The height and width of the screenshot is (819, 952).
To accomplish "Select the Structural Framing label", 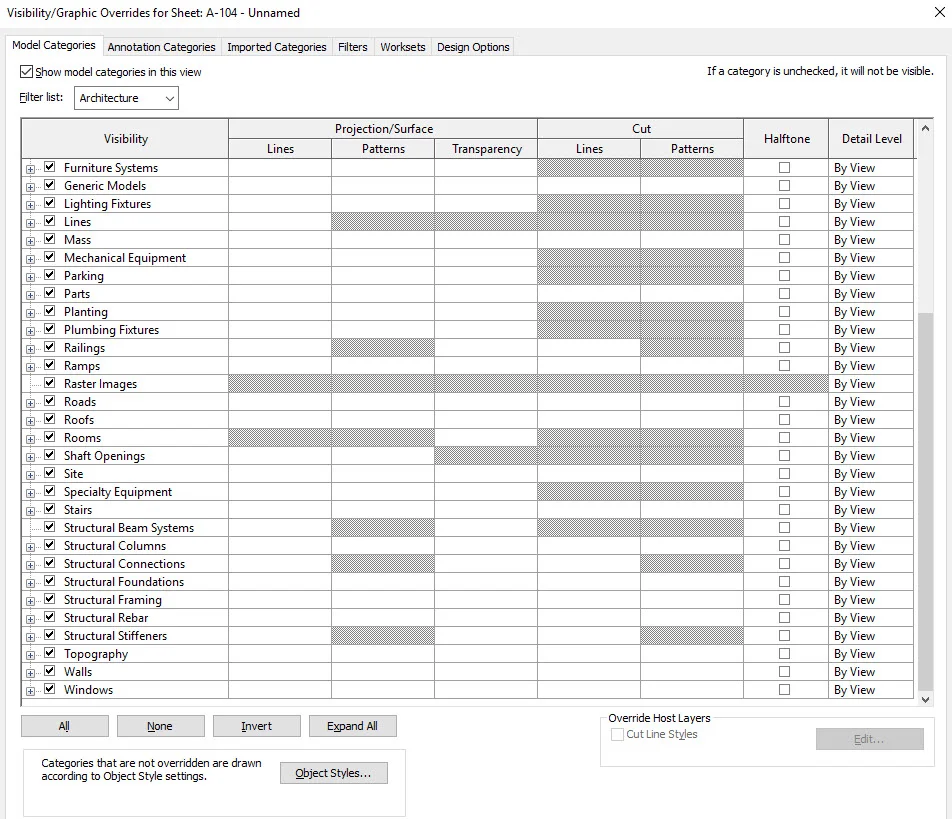I will coord(113,600).
